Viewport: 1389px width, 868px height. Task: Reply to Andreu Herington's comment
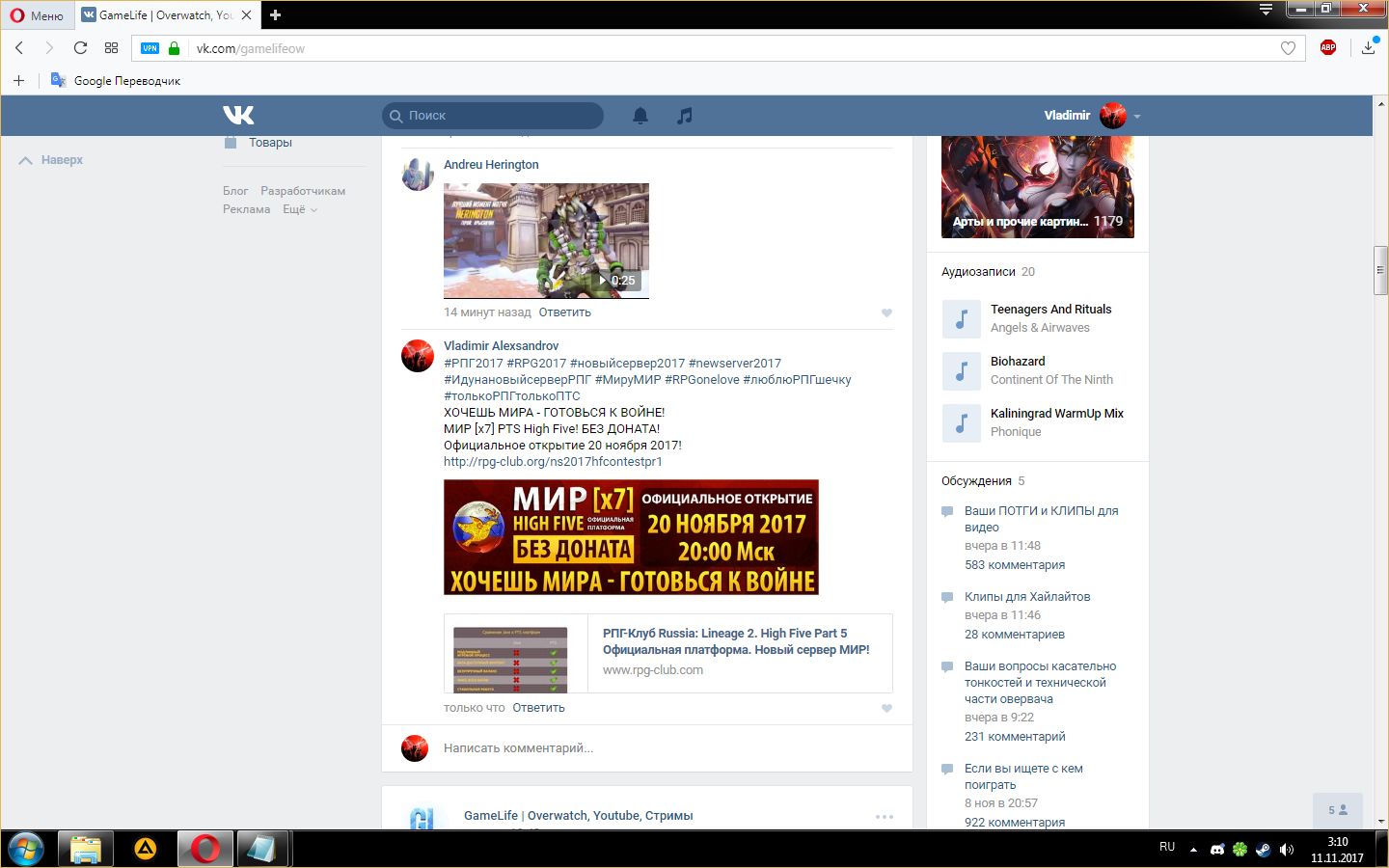click(x=565, y=312)
